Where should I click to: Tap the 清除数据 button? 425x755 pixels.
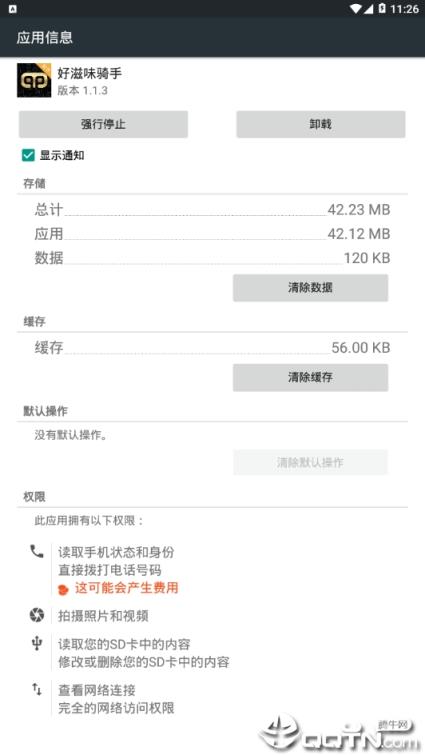[310, 288]
